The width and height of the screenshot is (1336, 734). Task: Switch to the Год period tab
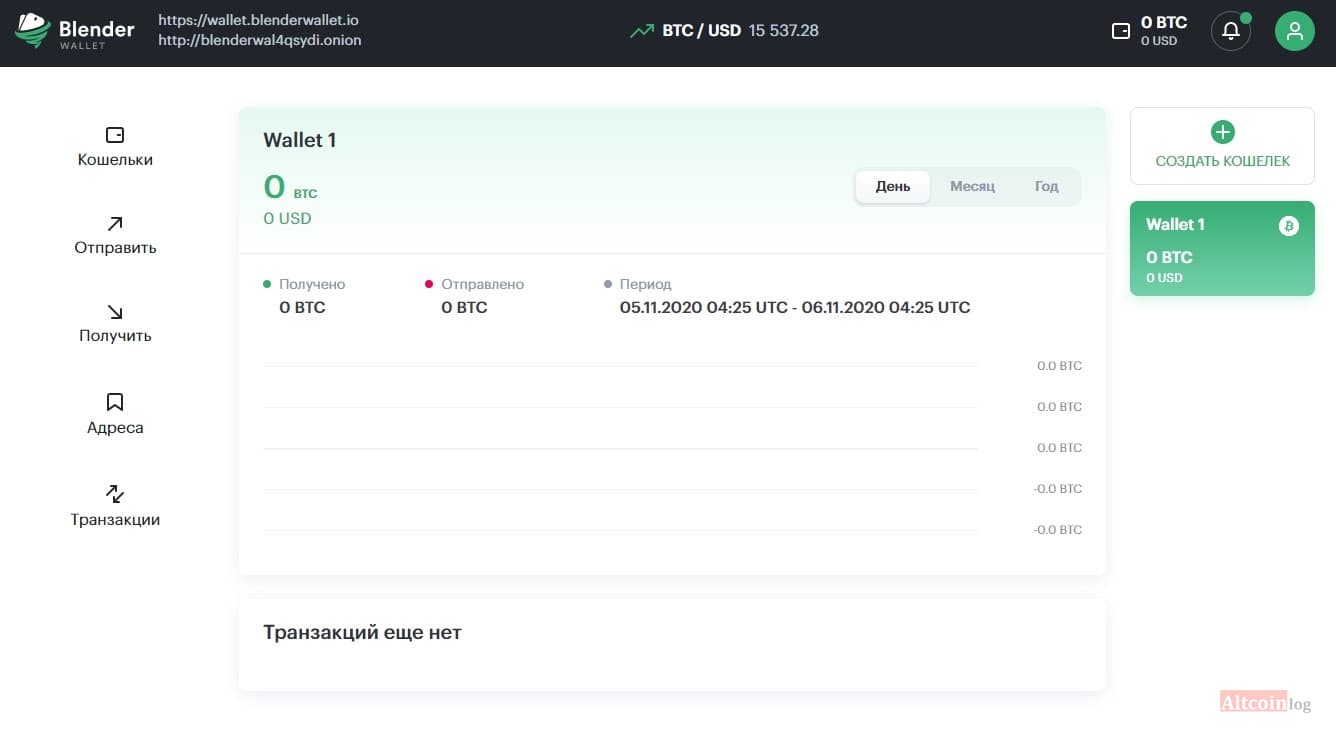[1046, 187]
